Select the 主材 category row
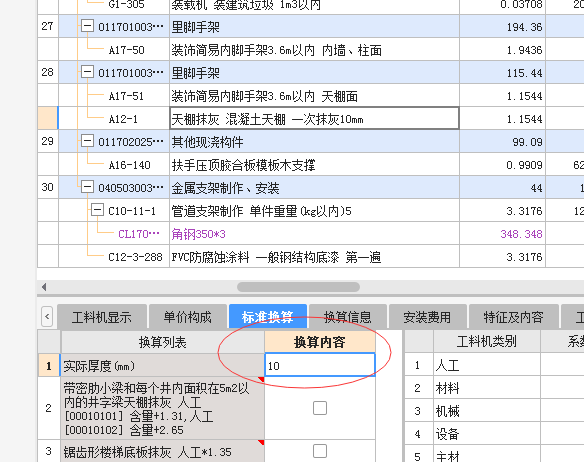 coord(487,455)
